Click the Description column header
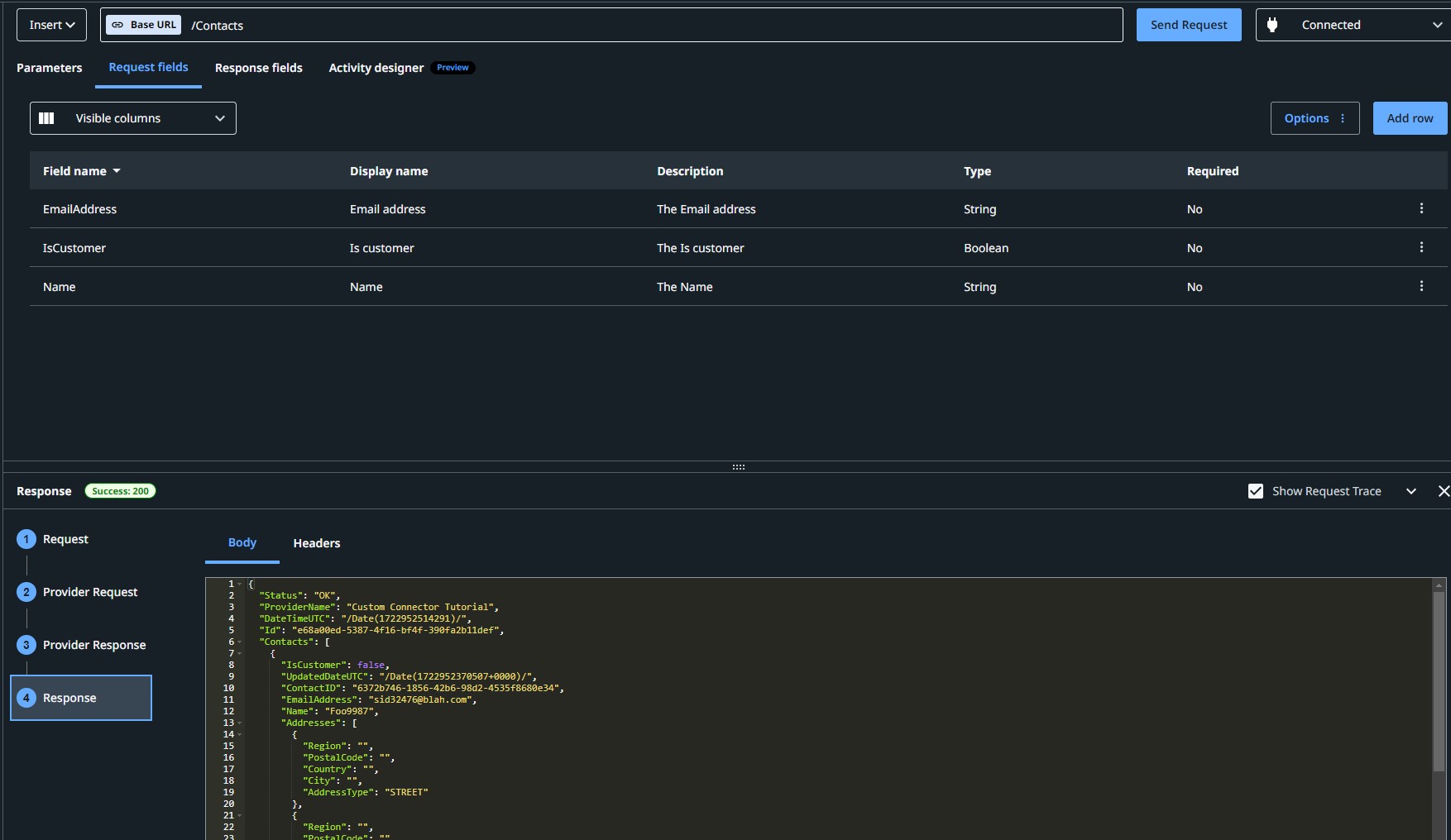This screenshot has height=840, width=1451. [x=690, y=171]
